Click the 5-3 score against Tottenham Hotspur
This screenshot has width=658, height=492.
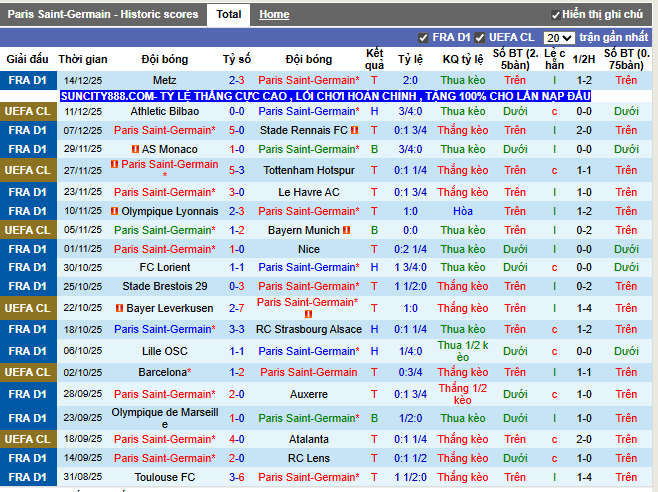(237, 170)
